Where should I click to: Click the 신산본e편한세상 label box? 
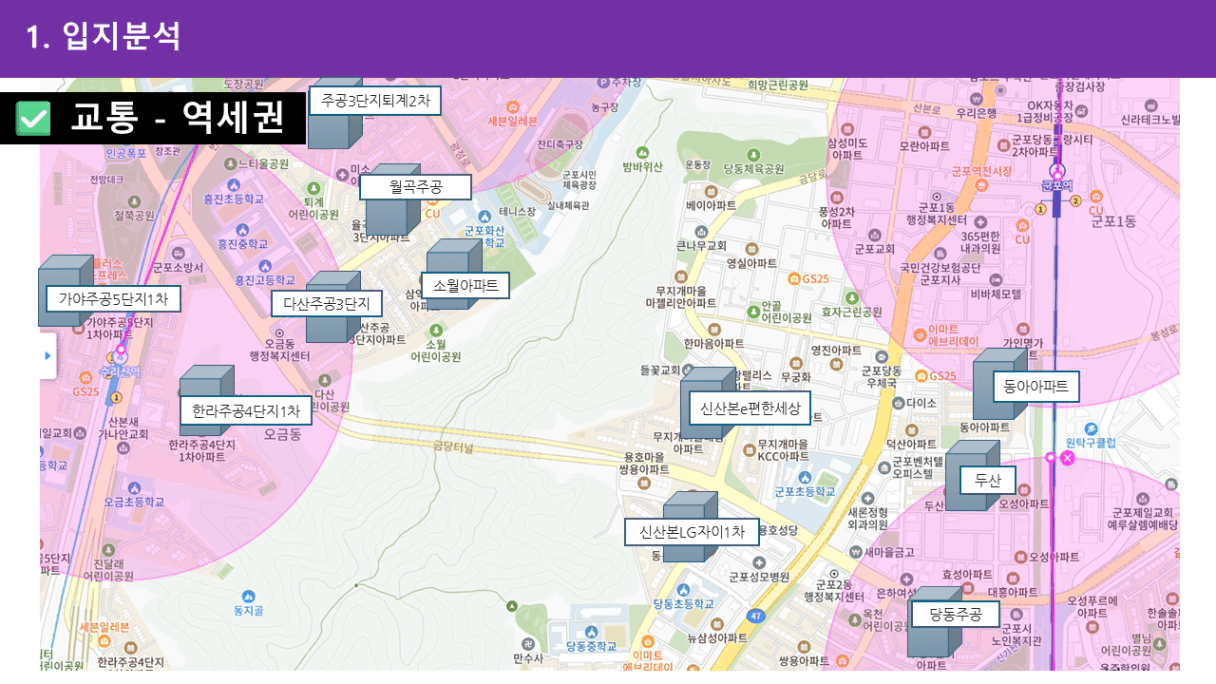pyautogui.click(x=749, y=408)
